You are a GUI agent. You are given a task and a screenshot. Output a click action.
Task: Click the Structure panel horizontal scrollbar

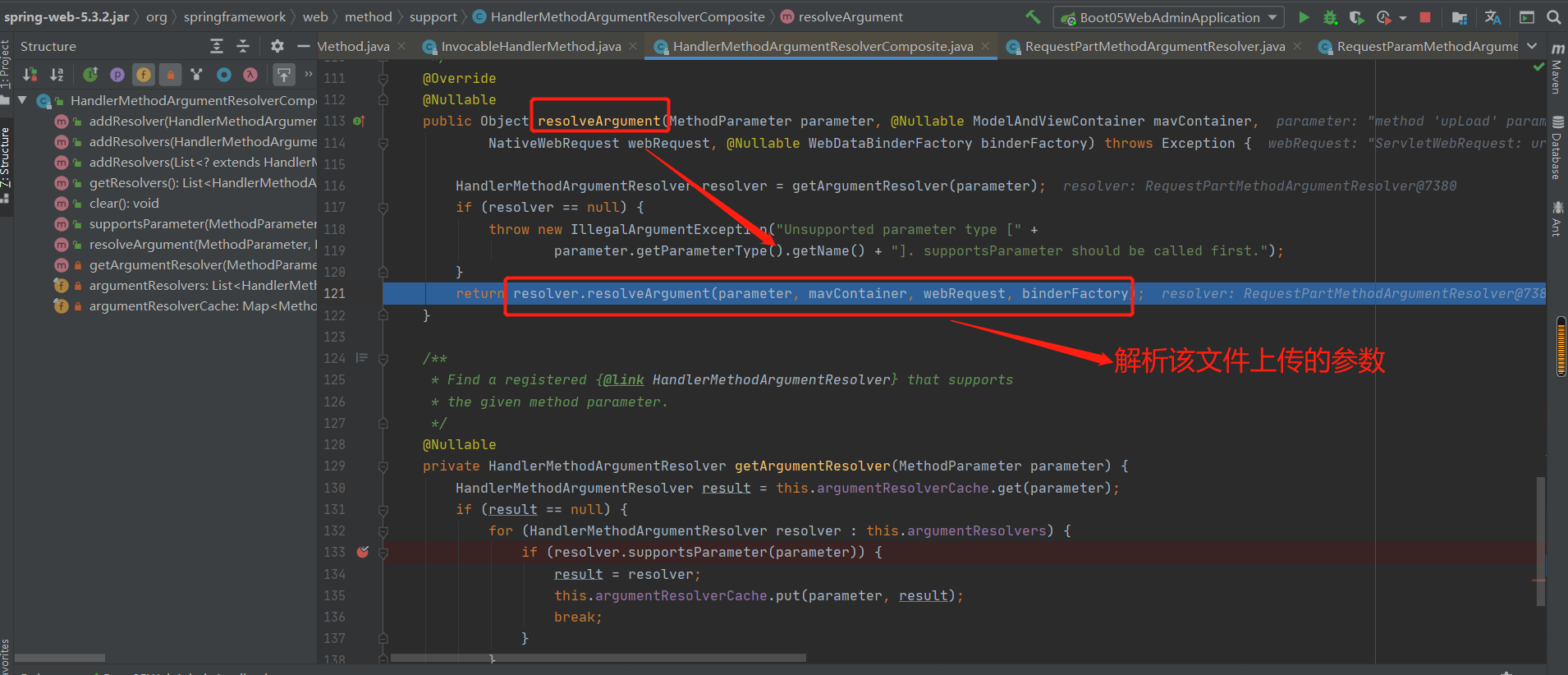60,658
